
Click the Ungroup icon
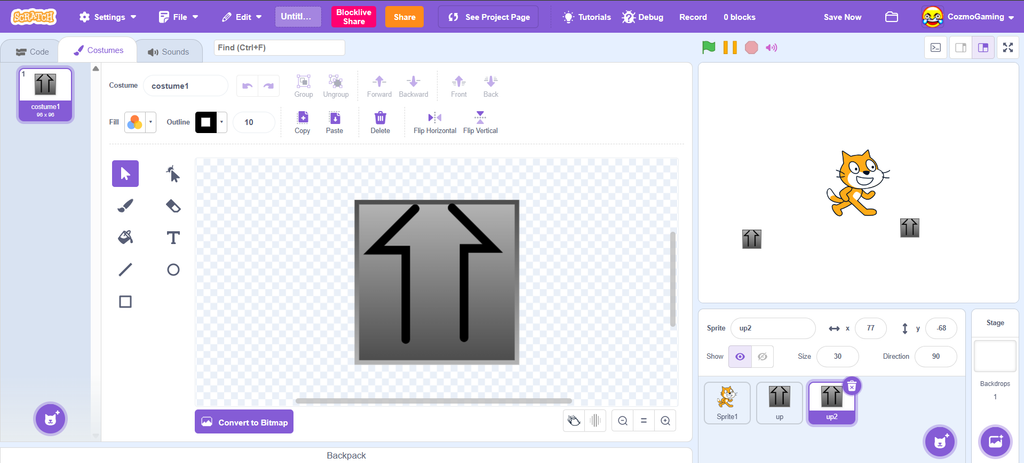[336, 81]
